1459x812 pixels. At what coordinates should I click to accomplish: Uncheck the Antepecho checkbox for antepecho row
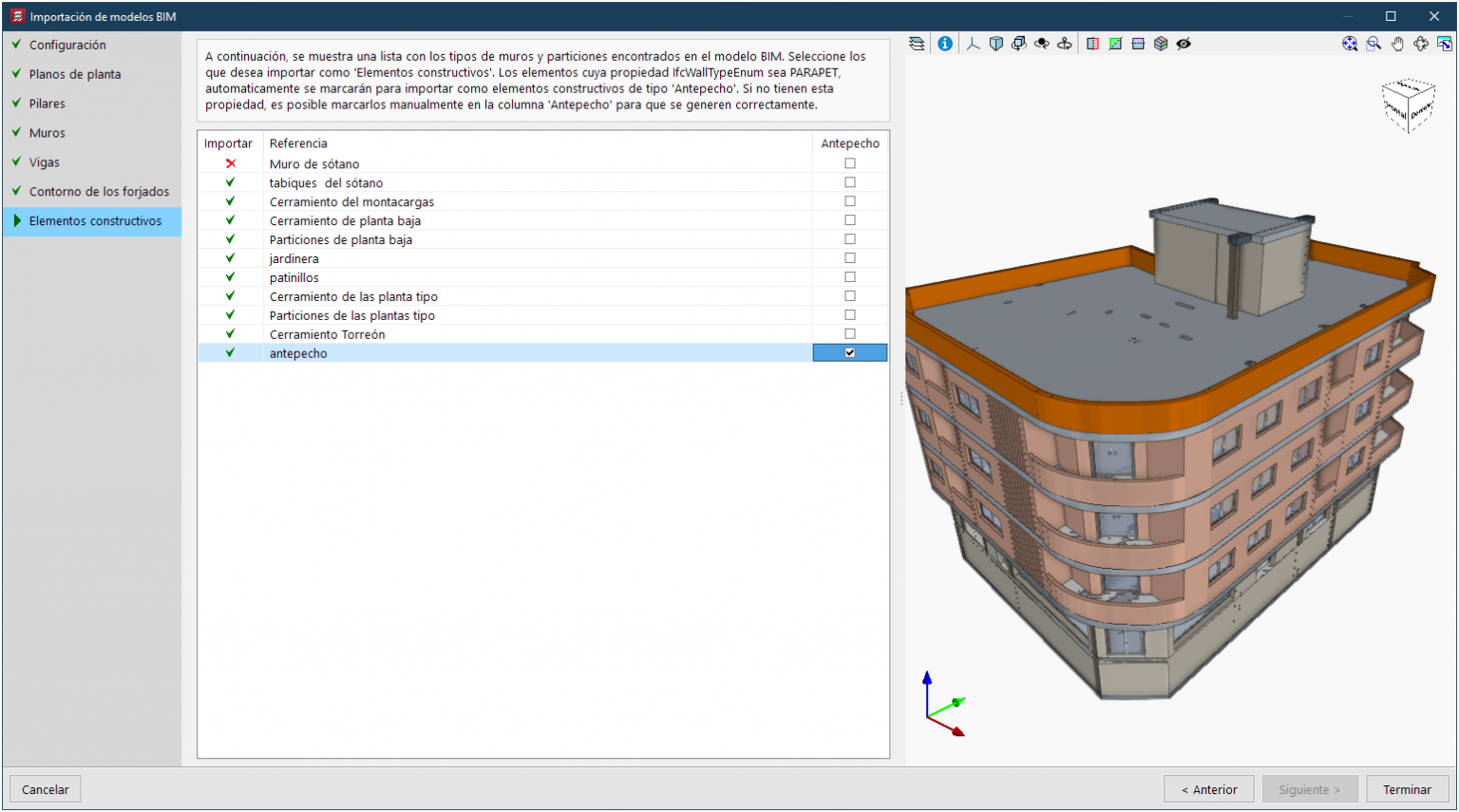click(x=850, y=353)
